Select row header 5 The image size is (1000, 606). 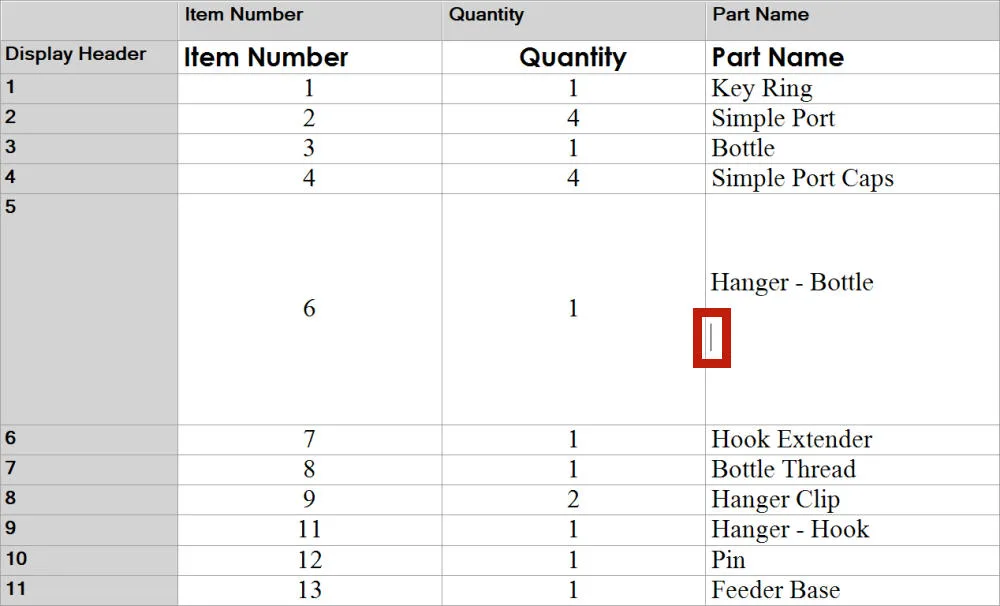click(89, 309)
